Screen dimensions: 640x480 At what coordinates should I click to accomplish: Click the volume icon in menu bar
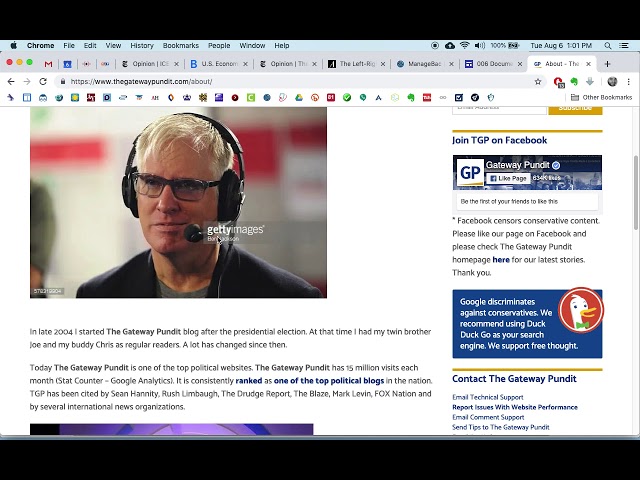click(x=480, y=46)
